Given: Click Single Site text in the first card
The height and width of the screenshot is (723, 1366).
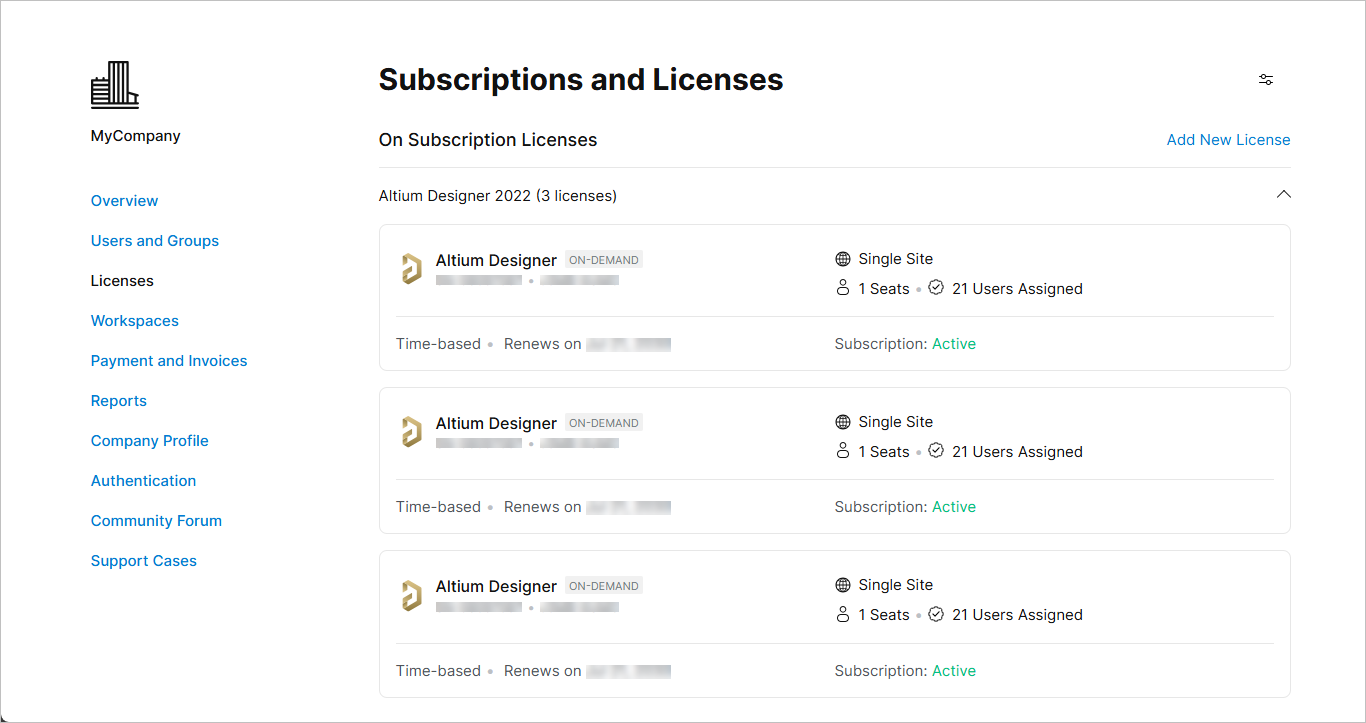Looking at the screenshot, I should [x=896, y=259].
